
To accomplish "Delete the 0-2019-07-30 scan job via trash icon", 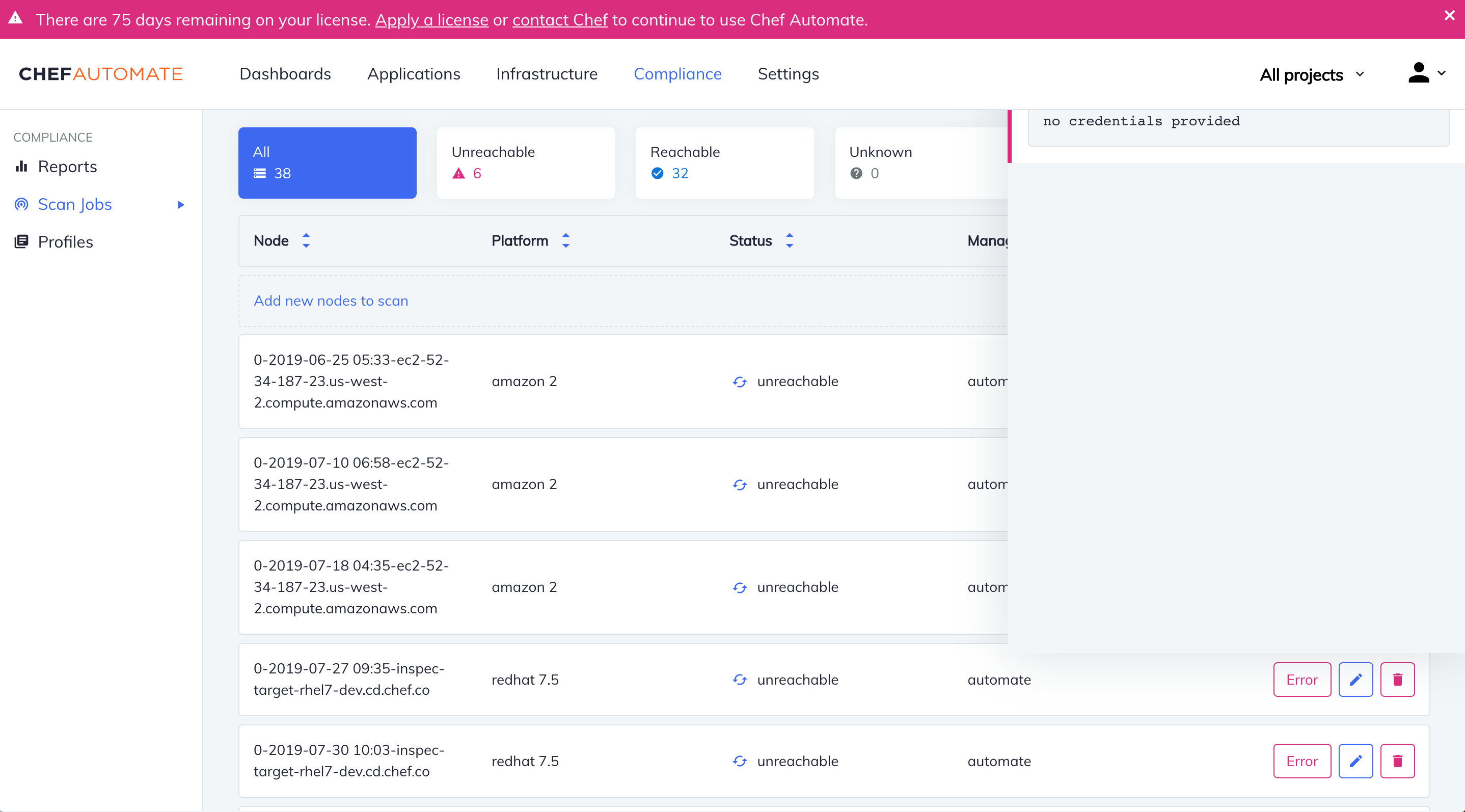I will (1399, 761).
